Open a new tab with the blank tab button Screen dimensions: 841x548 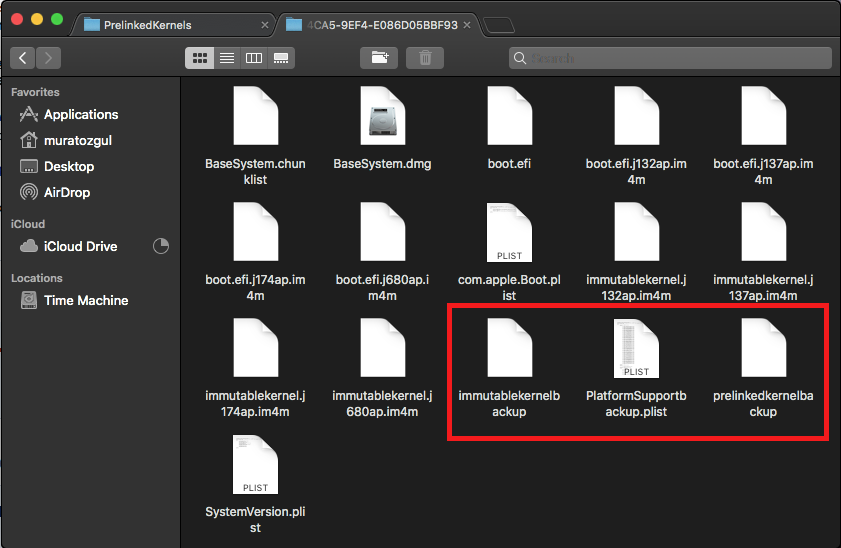[499, 25]
